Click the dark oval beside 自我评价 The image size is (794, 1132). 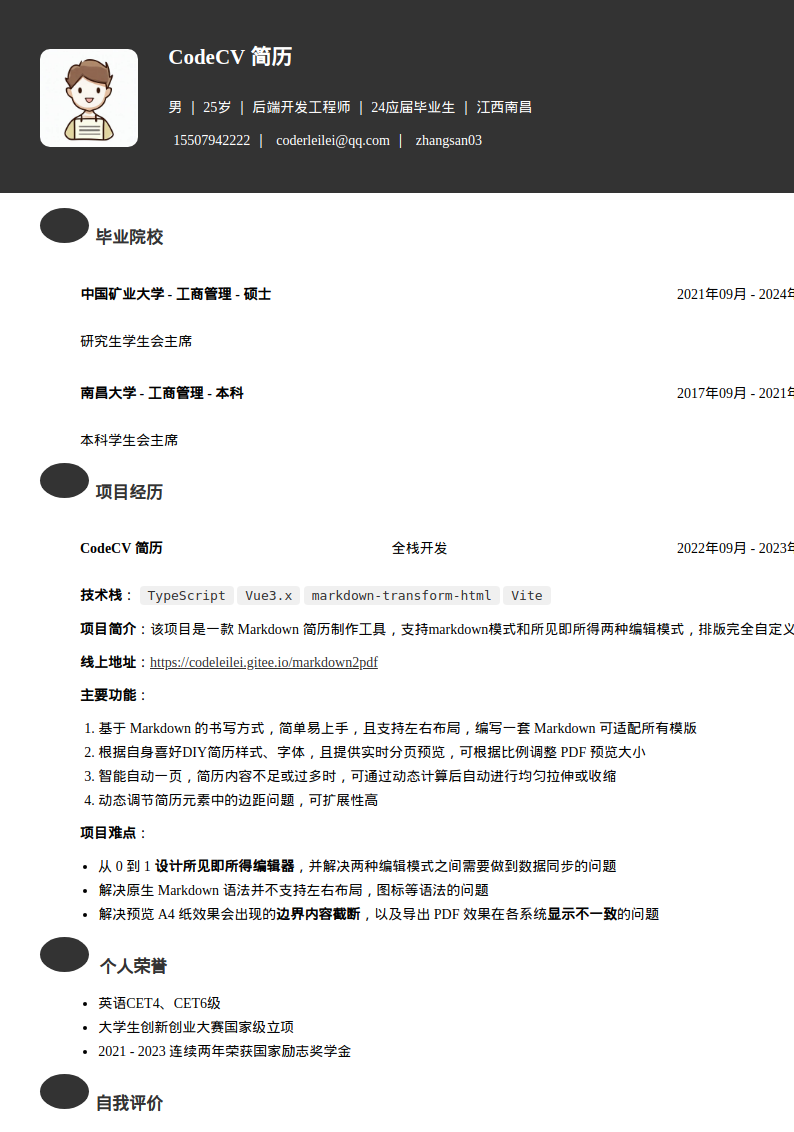[x=64, y=1092]
